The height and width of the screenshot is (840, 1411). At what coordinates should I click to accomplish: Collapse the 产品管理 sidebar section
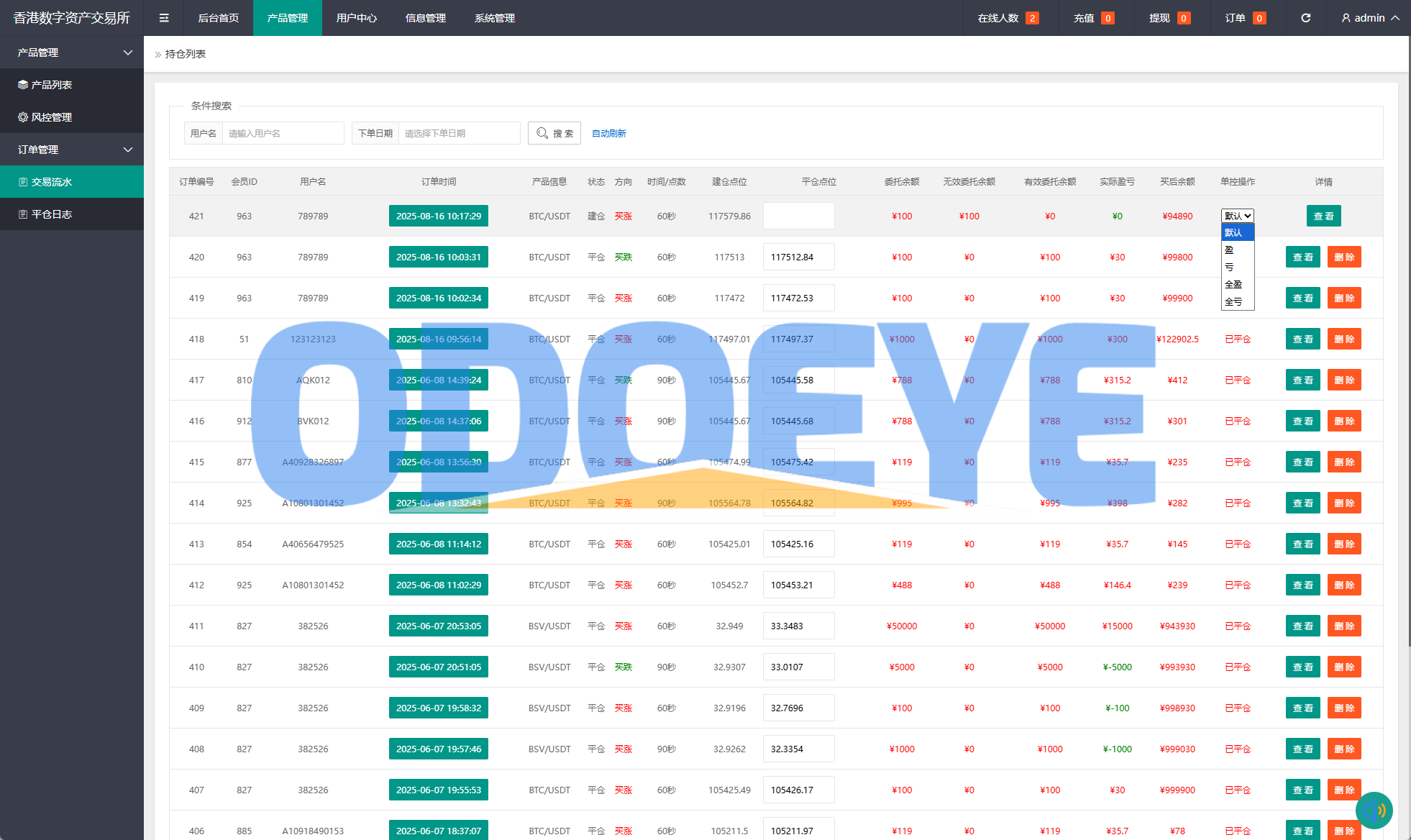click(128, 52)
